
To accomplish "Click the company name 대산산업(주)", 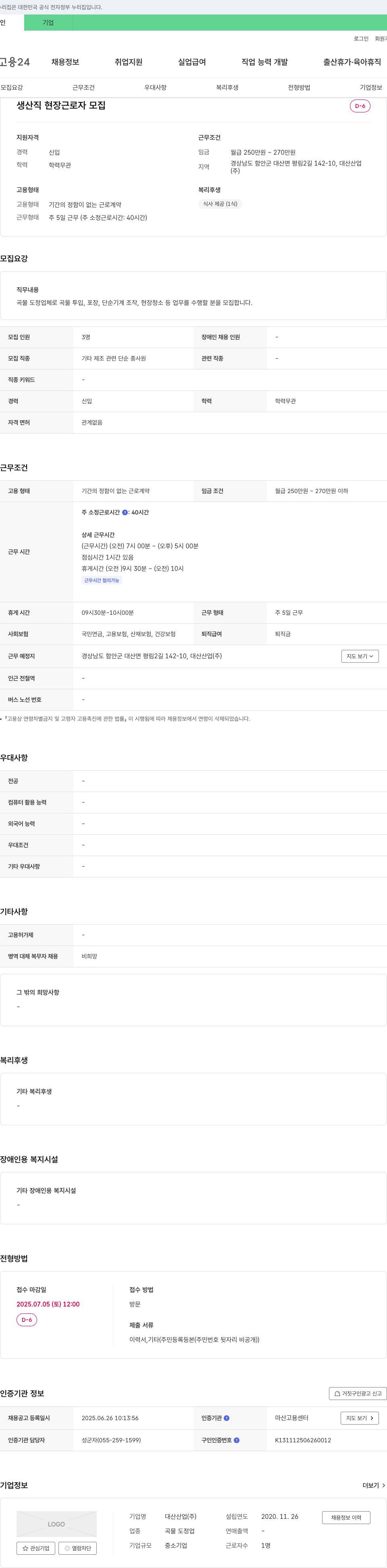I will (x=180, y=1516).
